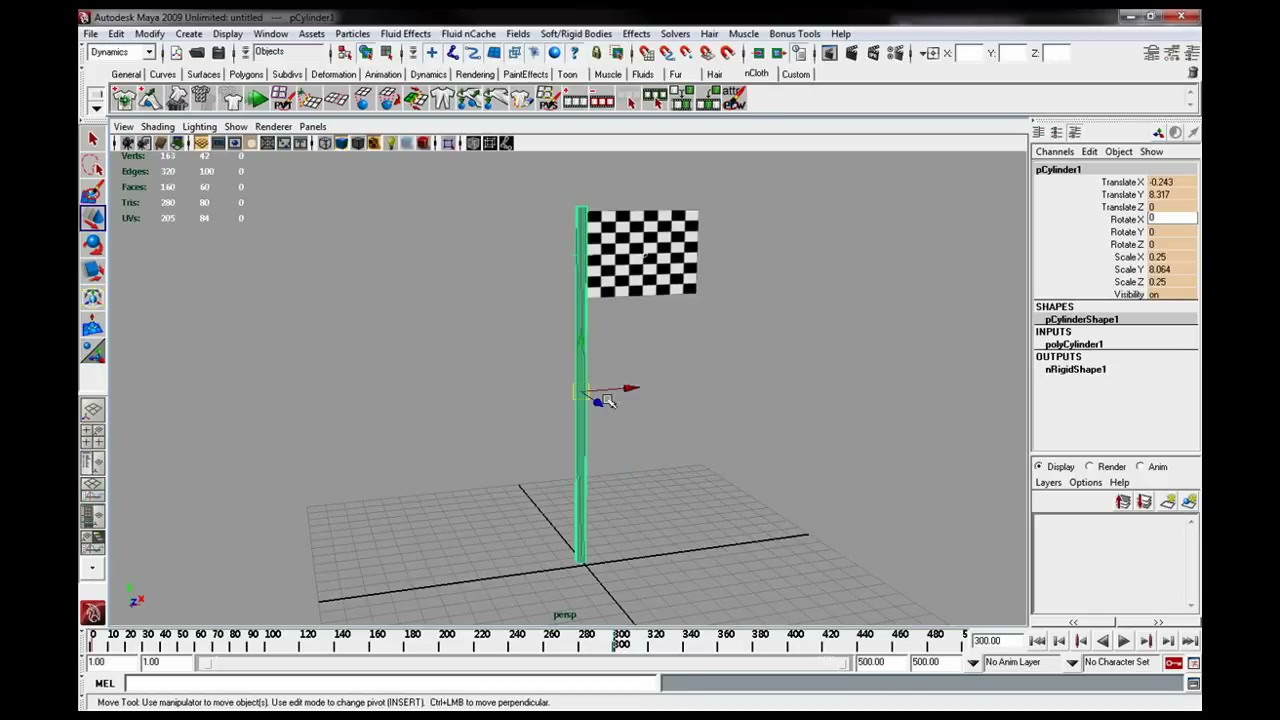Click the Scale Y value 8.064
This screenshot has height=720, width=1280.
pos(1171,270)
